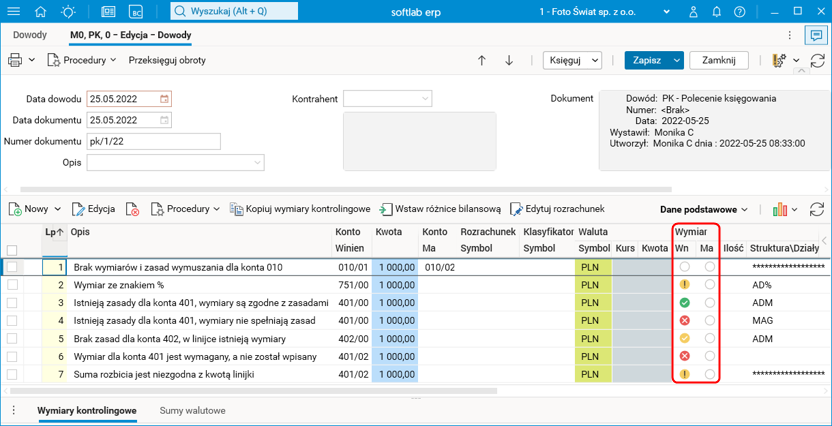Open the Kontrahent combo box
This screenshot has height=426, width=832.
(x=387, y=99)
